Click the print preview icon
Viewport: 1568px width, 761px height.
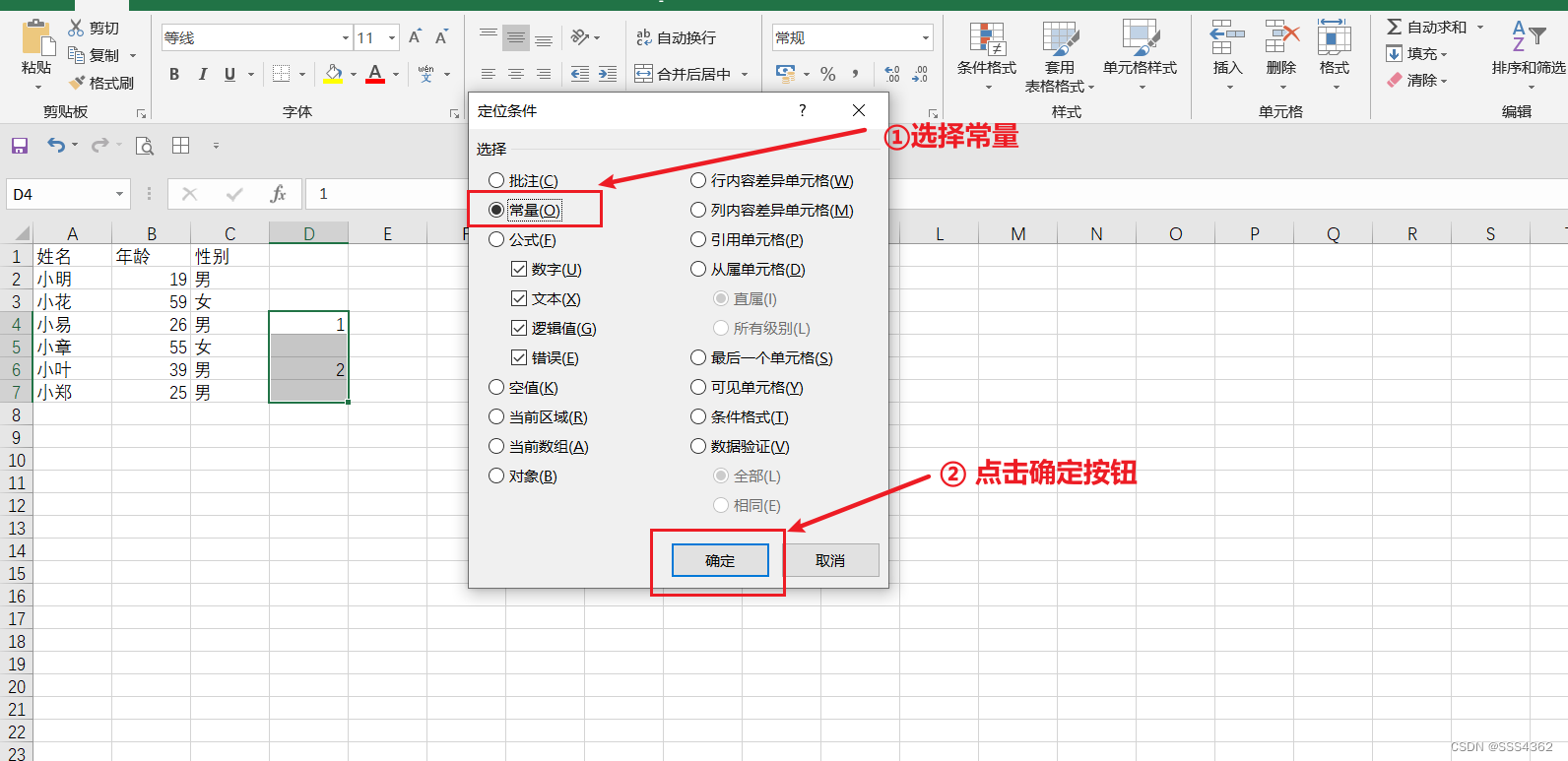(145, 146)
